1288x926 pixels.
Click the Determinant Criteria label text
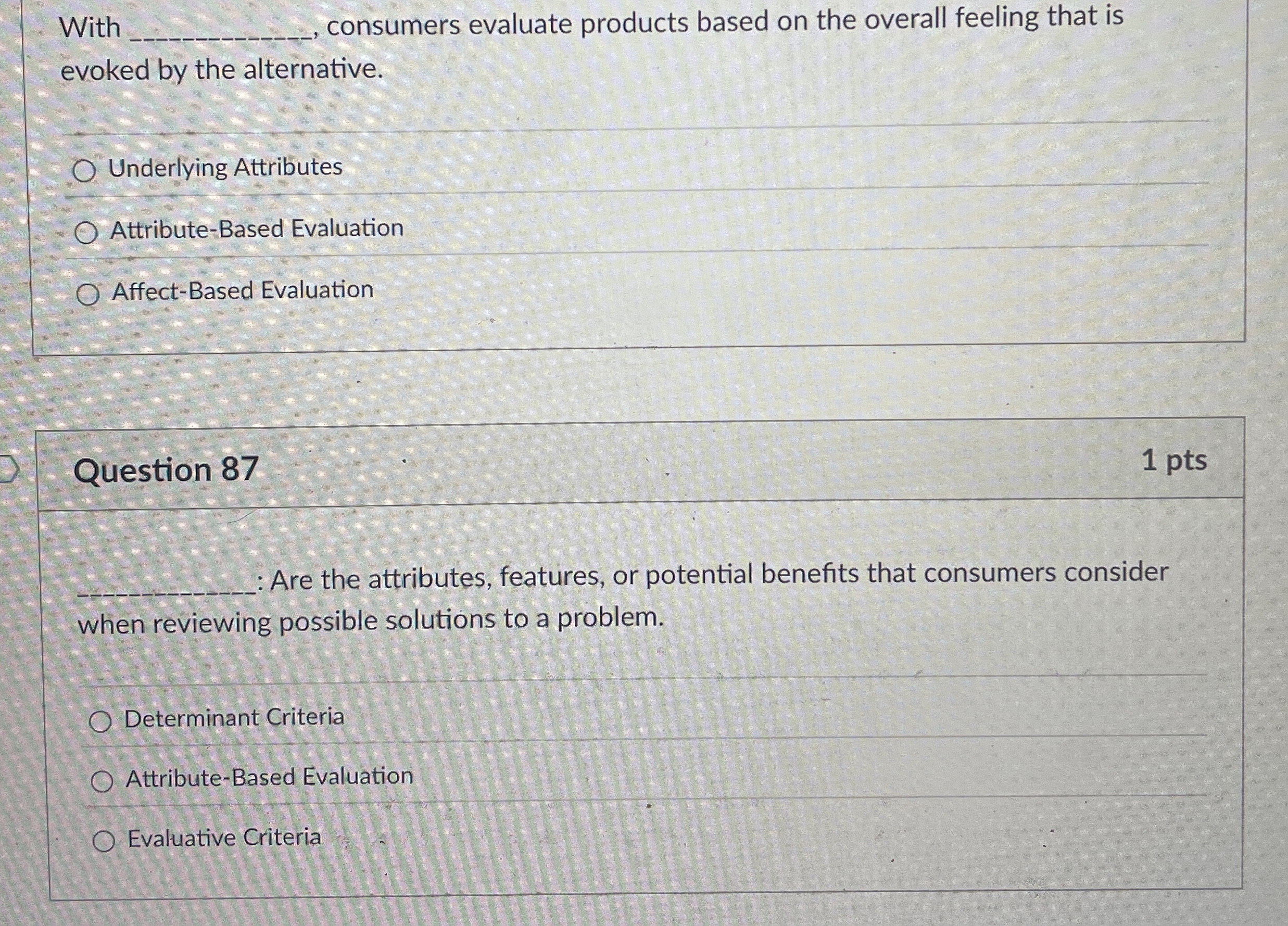coord(235,718)
